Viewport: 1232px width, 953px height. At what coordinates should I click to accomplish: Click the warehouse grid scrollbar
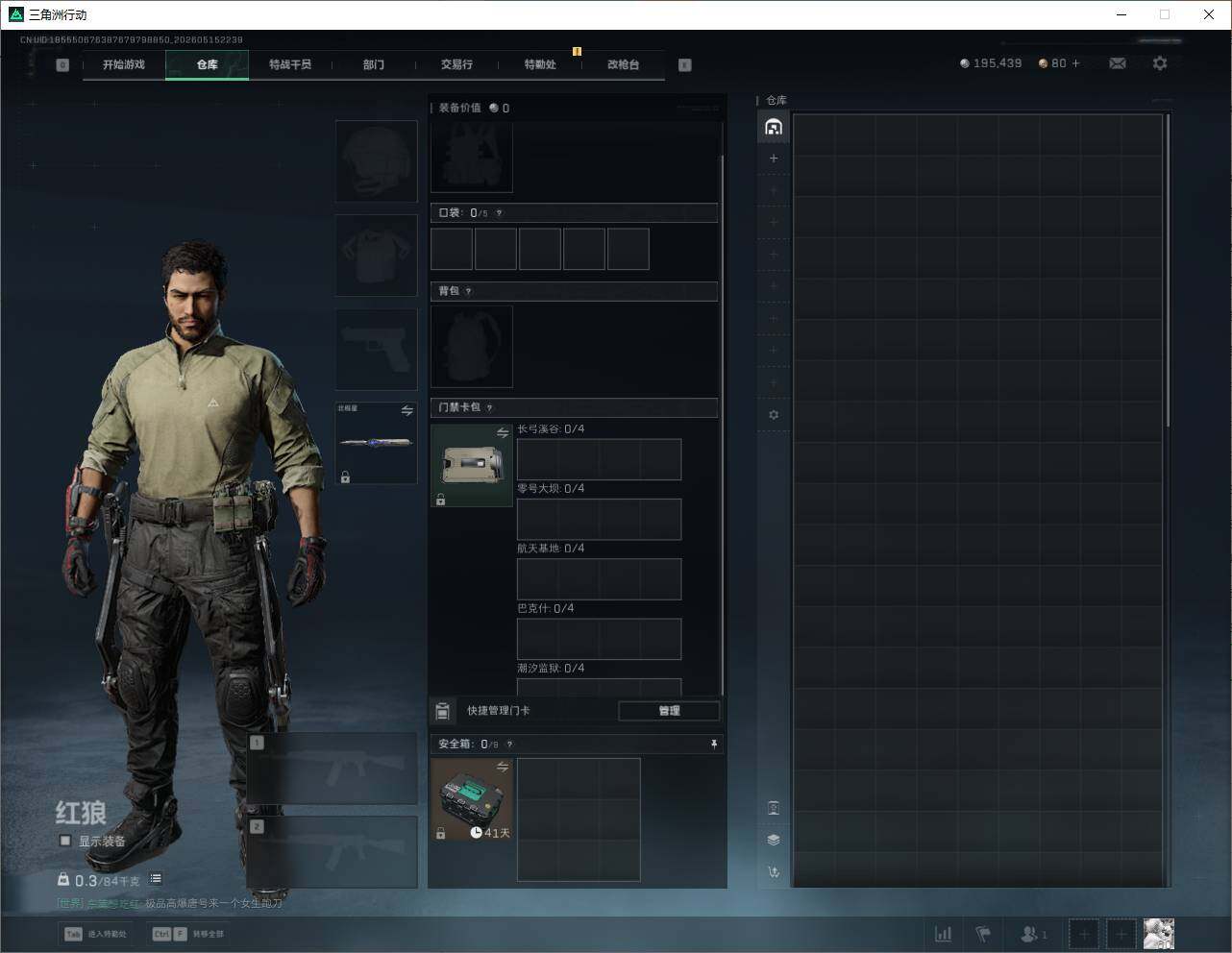(x=1168, y=271)
